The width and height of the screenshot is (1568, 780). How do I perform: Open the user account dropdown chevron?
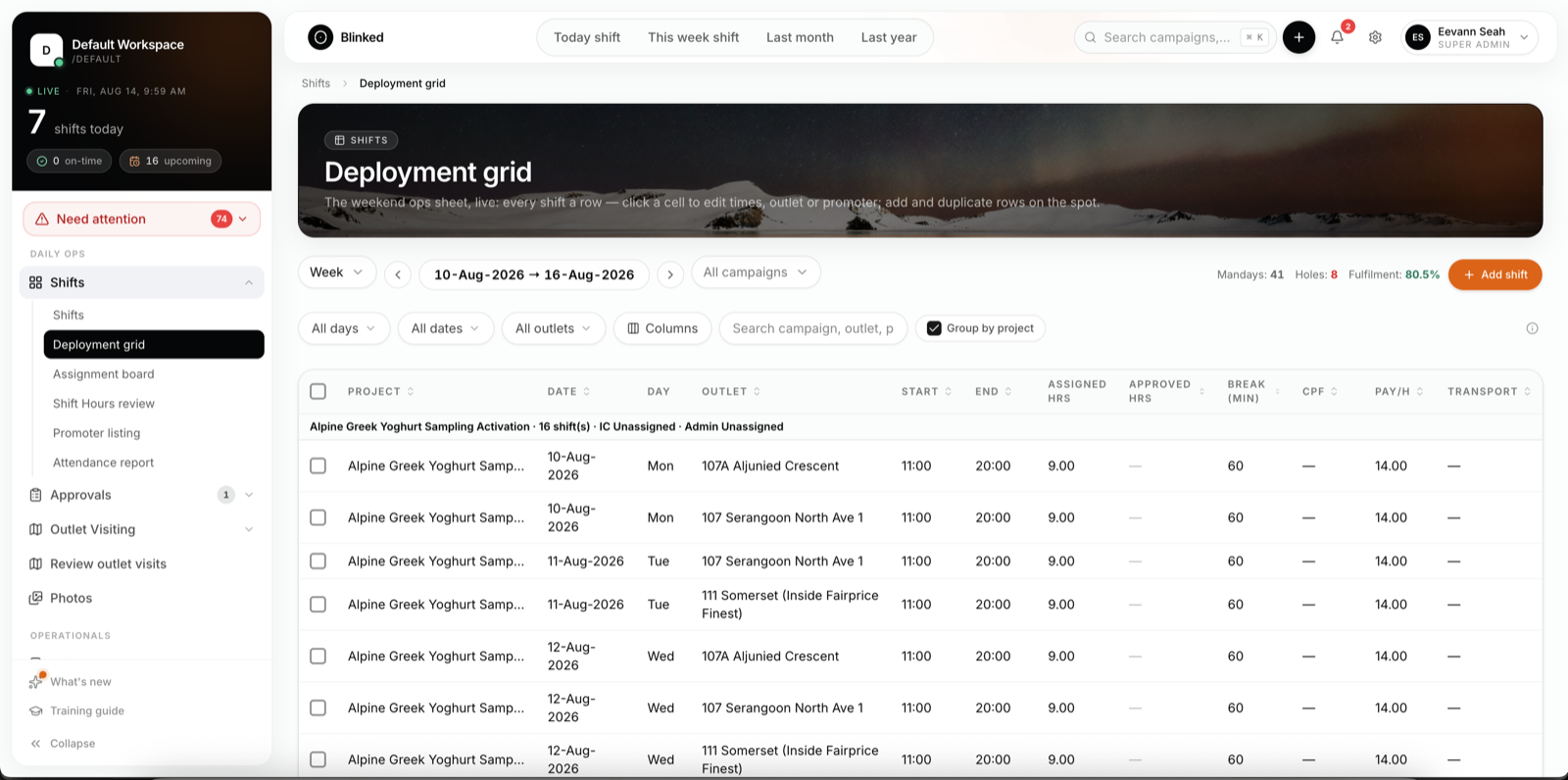pyautogui.click(x=1524, y=37)
